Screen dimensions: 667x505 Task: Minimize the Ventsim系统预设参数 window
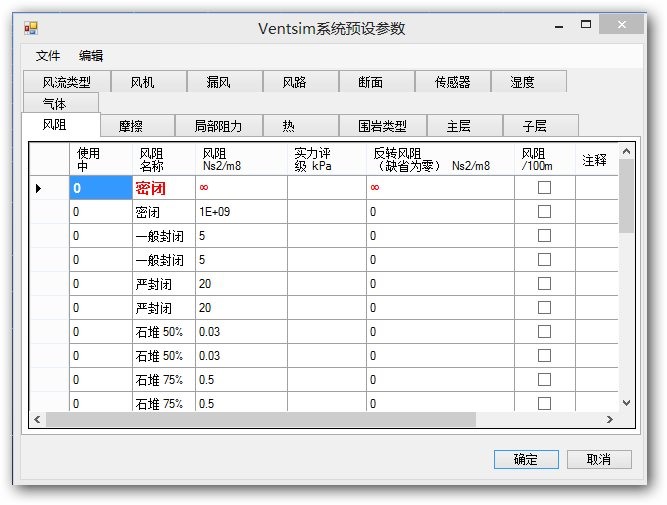(559, 26)
